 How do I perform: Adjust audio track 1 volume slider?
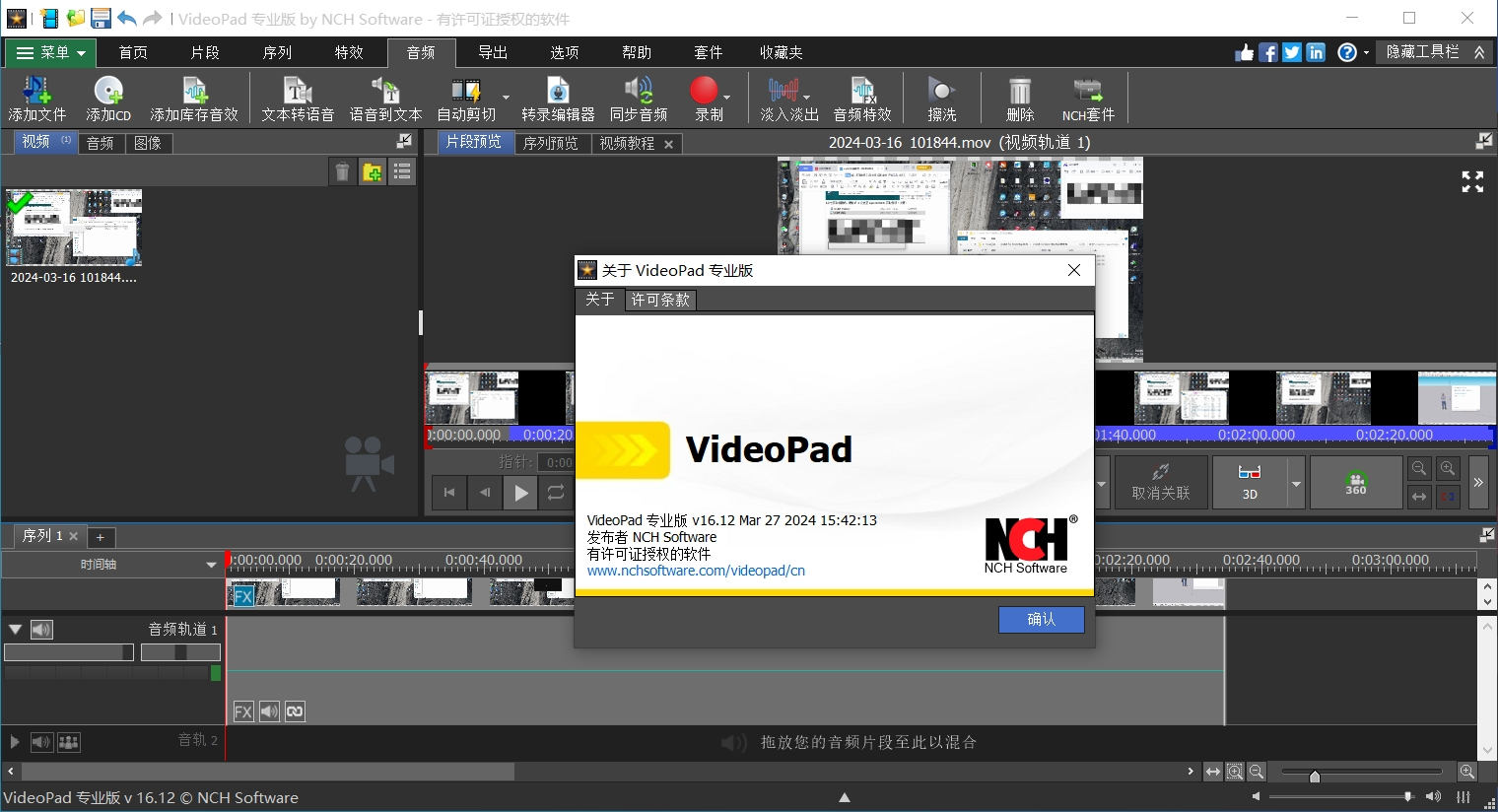tap(69, 652)
